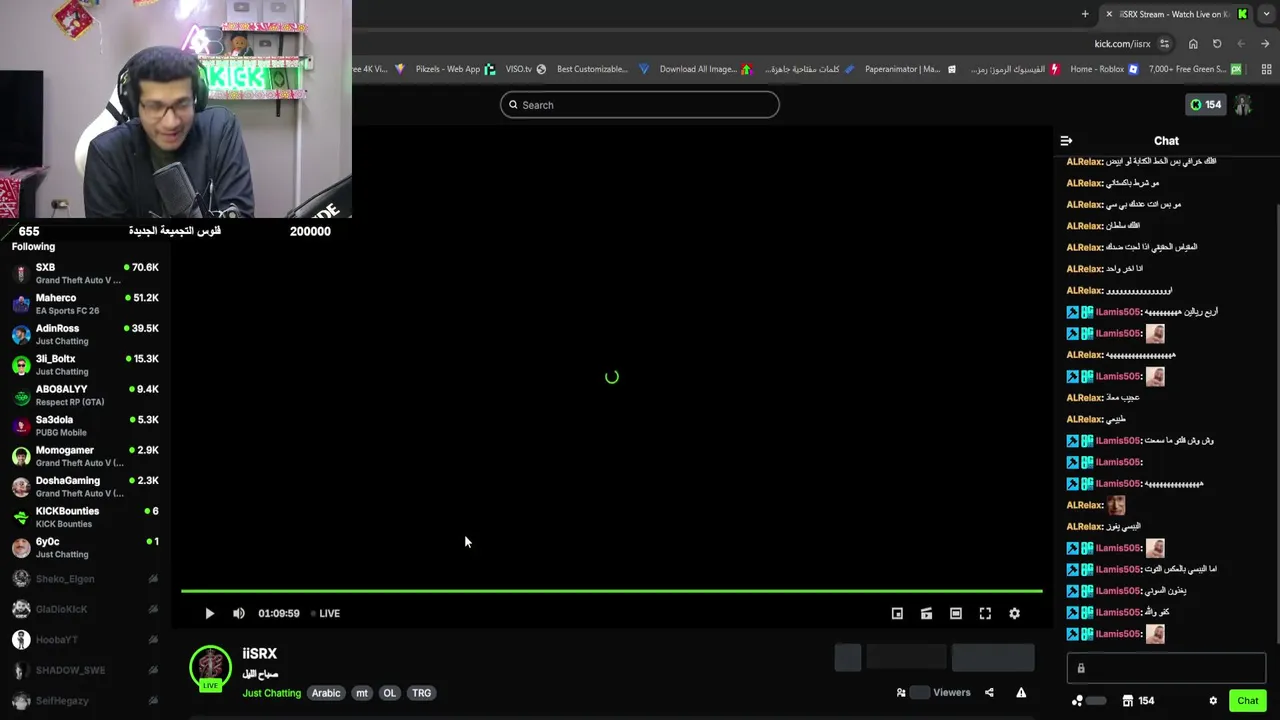Open site settings icon beside the address
The height and width of the screenshot is (720, 1280).
coord(1164,44)
